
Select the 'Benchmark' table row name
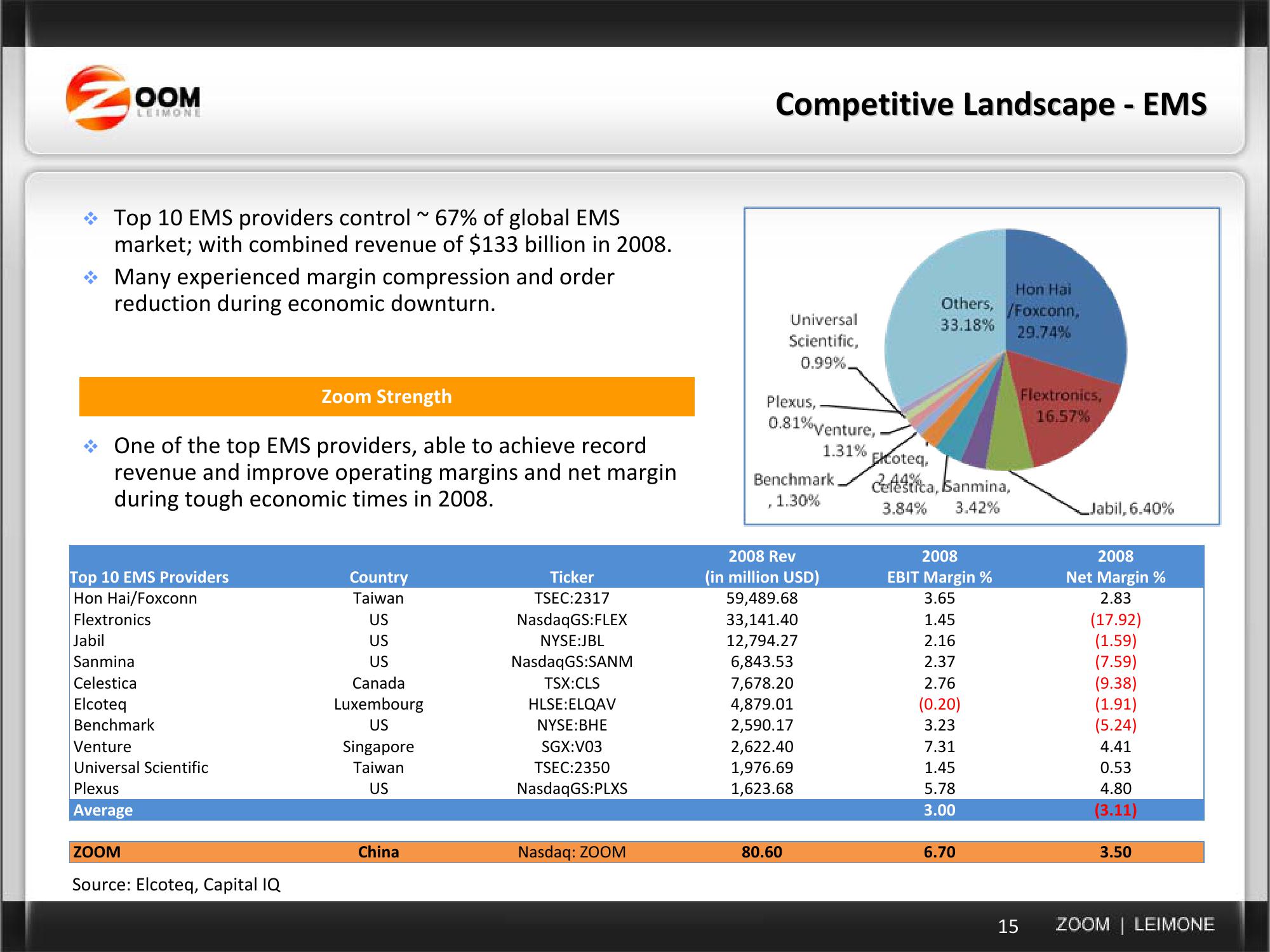pyautogui.click(x=114, y=725)
